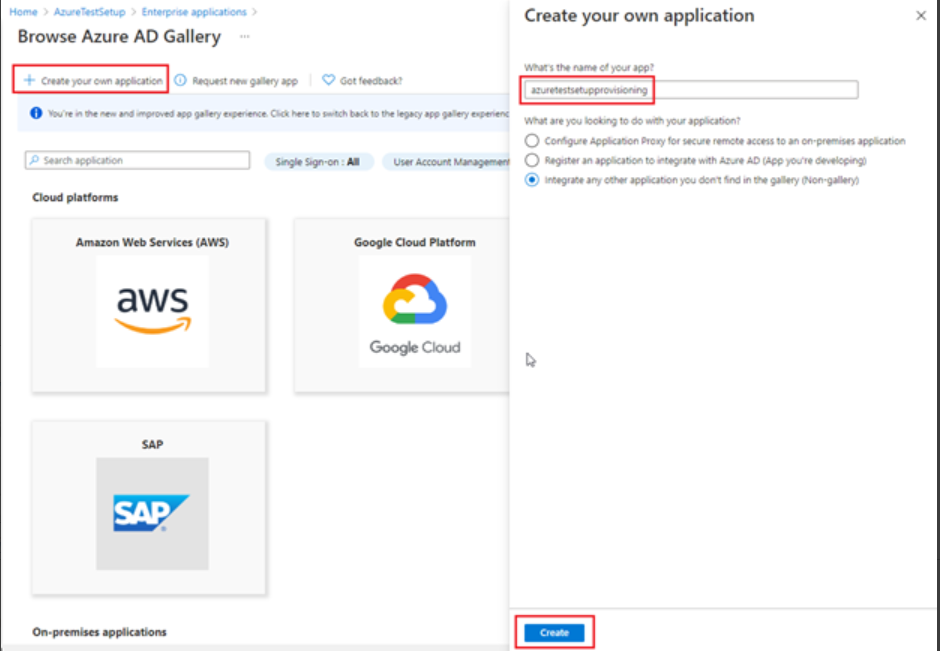
Task: Click the info icon beside Request new gallery app
Action: point(180,80)
